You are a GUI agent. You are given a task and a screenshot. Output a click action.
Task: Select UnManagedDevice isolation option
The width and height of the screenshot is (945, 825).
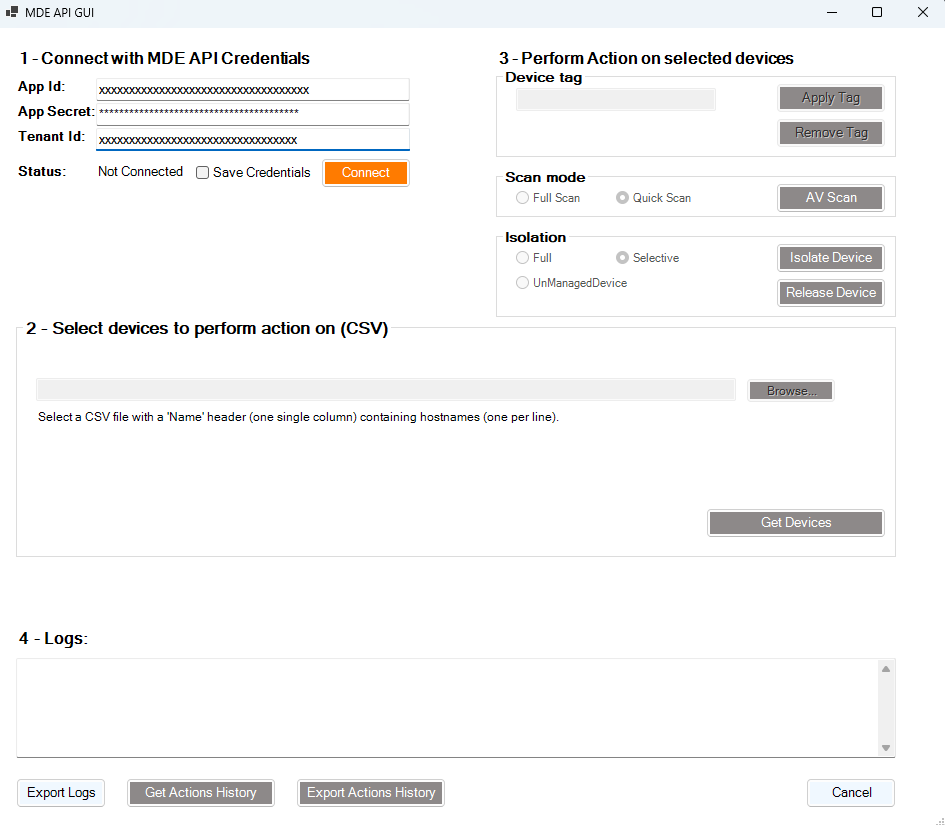(521, 282)
